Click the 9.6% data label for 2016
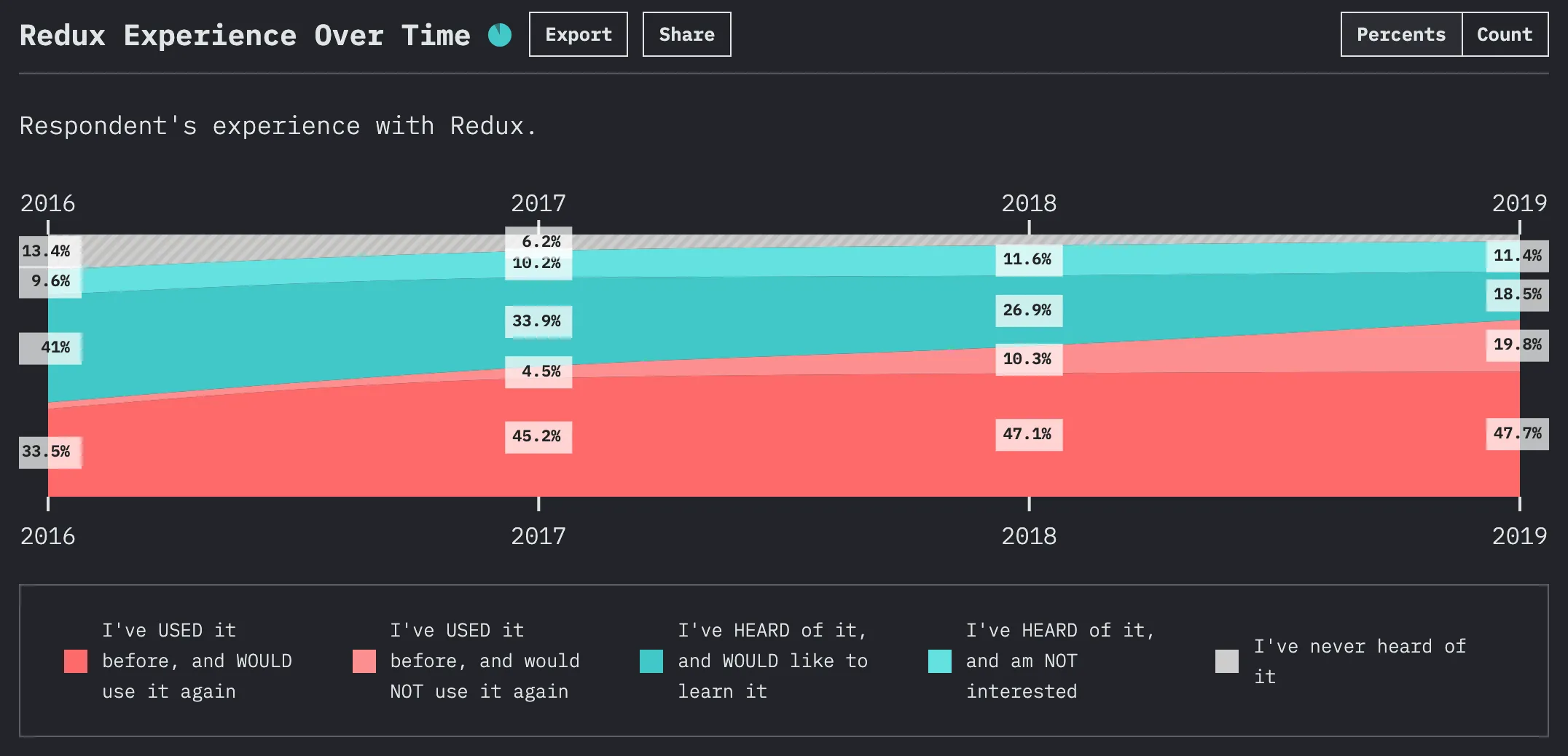The image size is (1568, 756). click(x=50, y=281)
